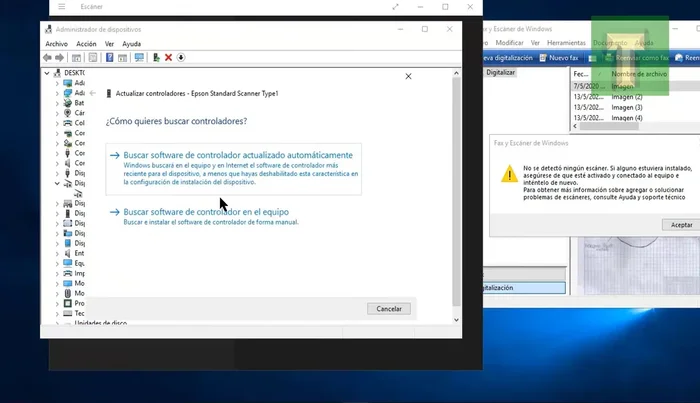Viewport: 700px width, 403px height.
Task: Click the Fec... column header in file list
Action: pyautogui.click(x=583, y=74)
